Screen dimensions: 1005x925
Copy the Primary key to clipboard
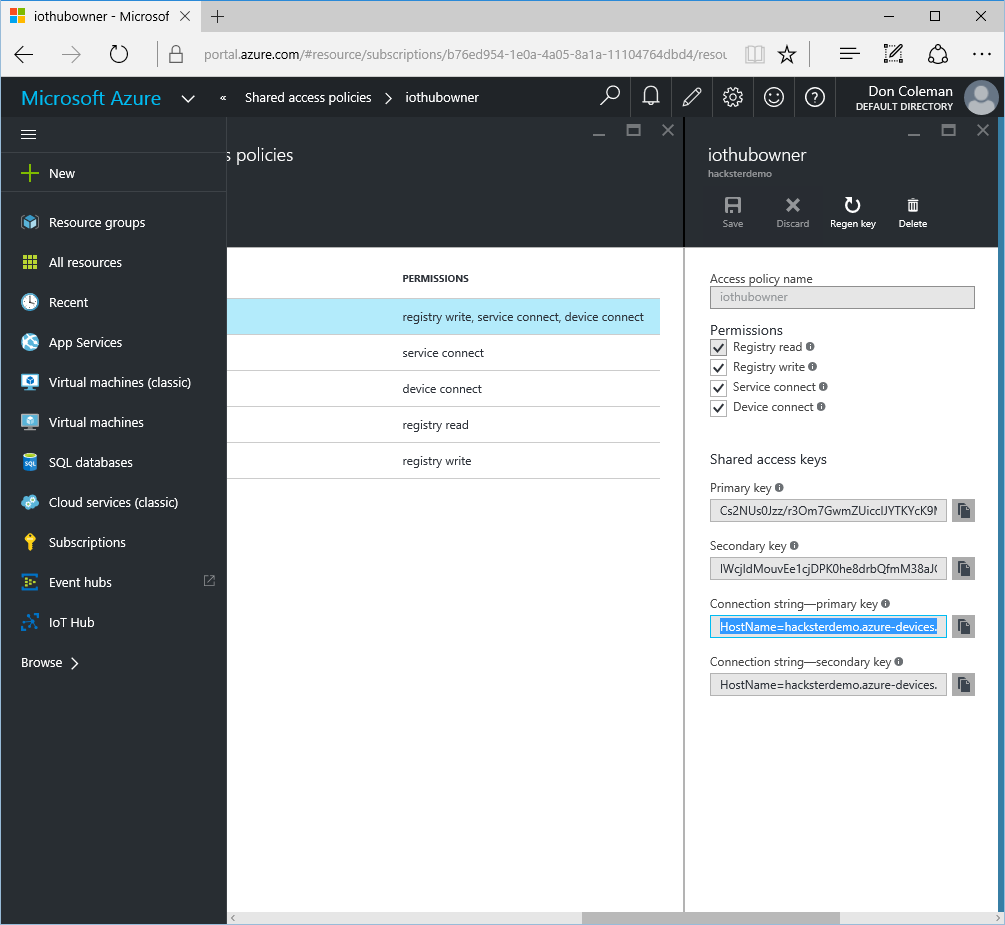(962, 510)
